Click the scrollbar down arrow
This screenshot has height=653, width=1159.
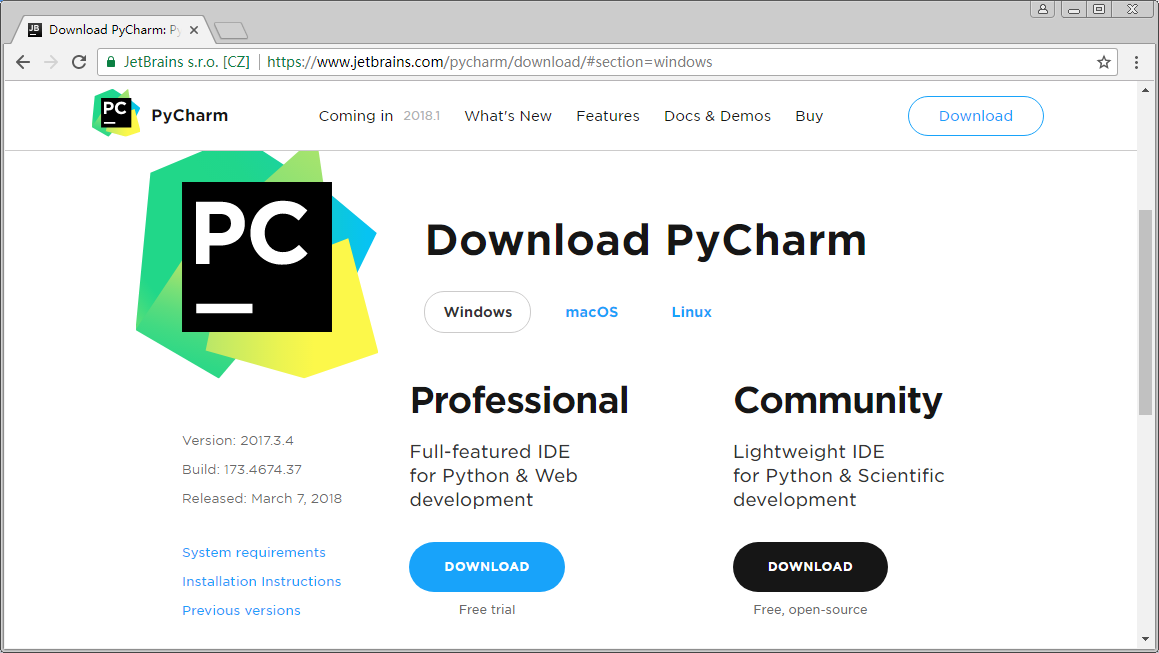(1145, 639)
